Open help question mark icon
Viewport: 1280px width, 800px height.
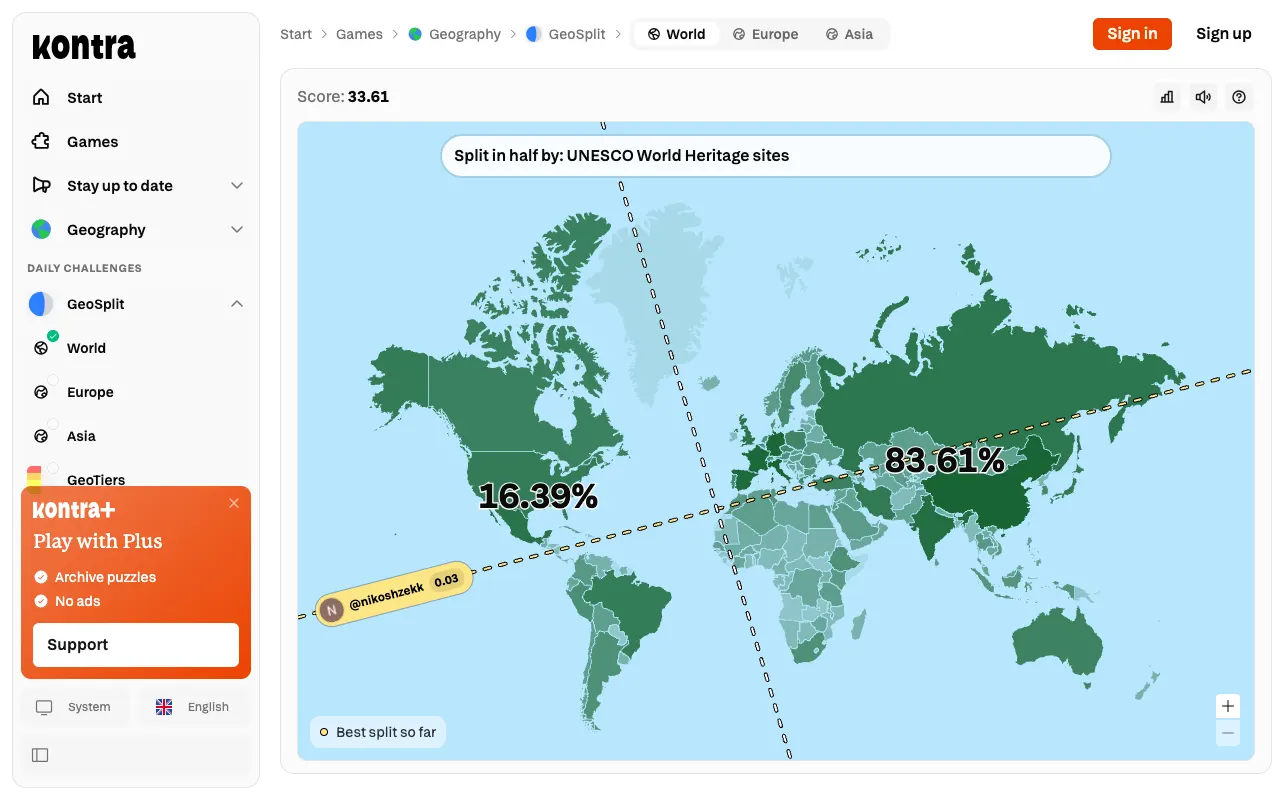[x=1239, y=97]
